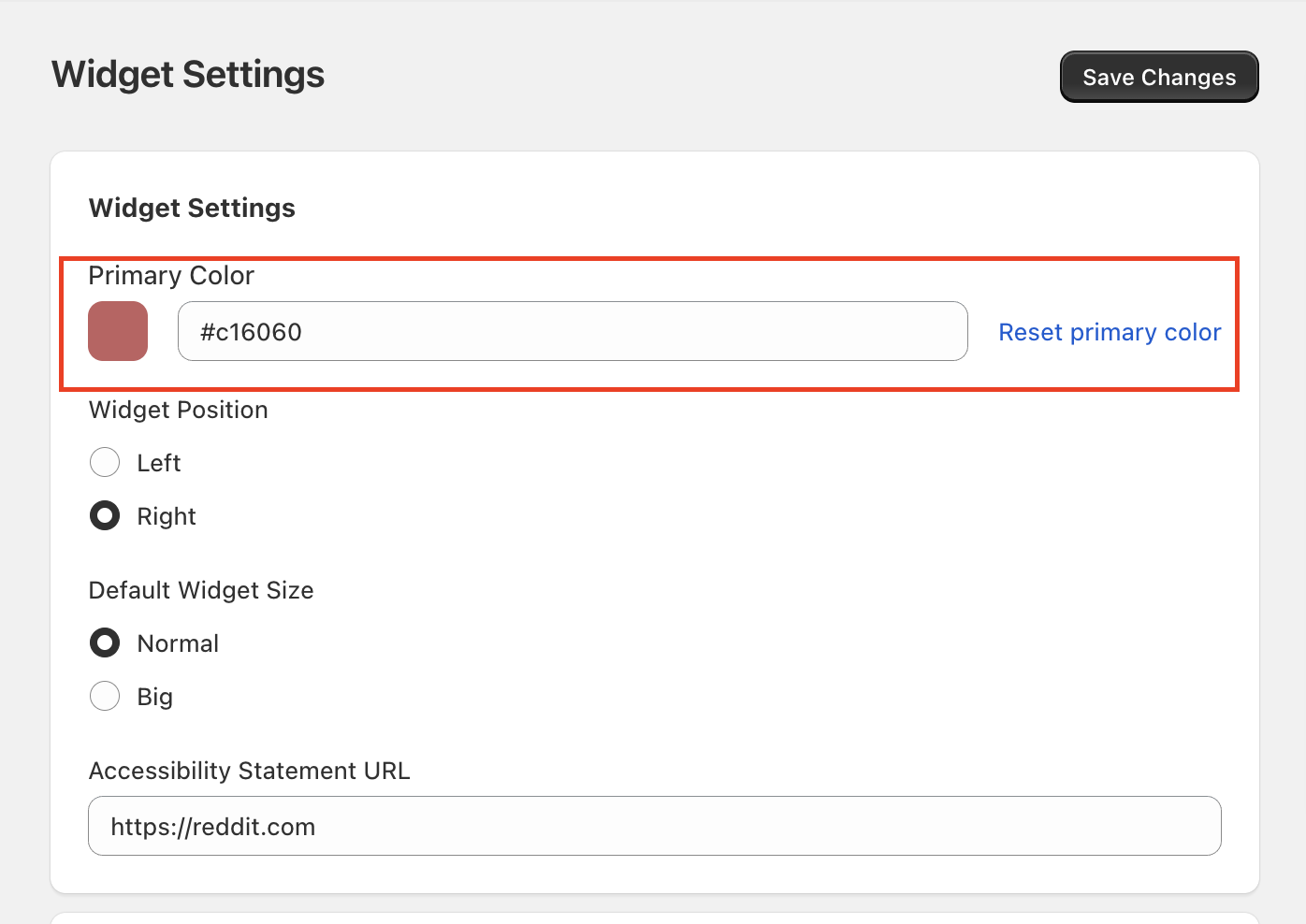Screen dimensions: 1306x924
Task: Select the Right widget position radio circle
Action: 105,515
